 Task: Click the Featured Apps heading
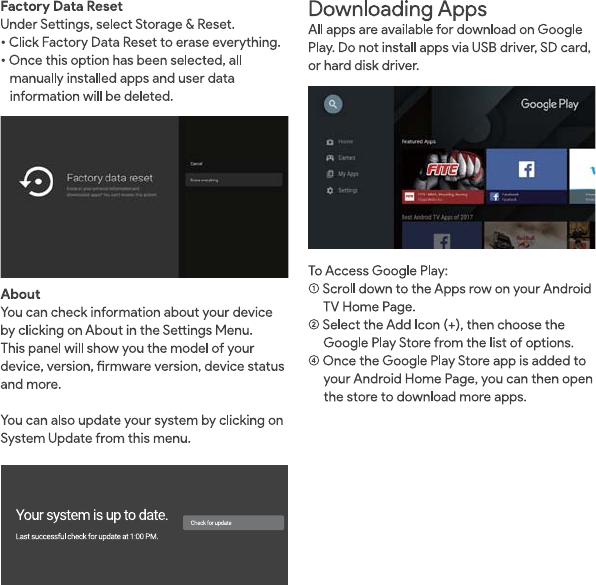coord(418,141)
